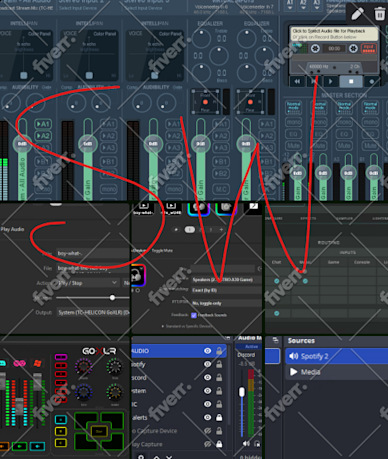Screen dimensions: 388x459
Task: Click the volume slider handle in Play Audio
Action: (112, 297)
